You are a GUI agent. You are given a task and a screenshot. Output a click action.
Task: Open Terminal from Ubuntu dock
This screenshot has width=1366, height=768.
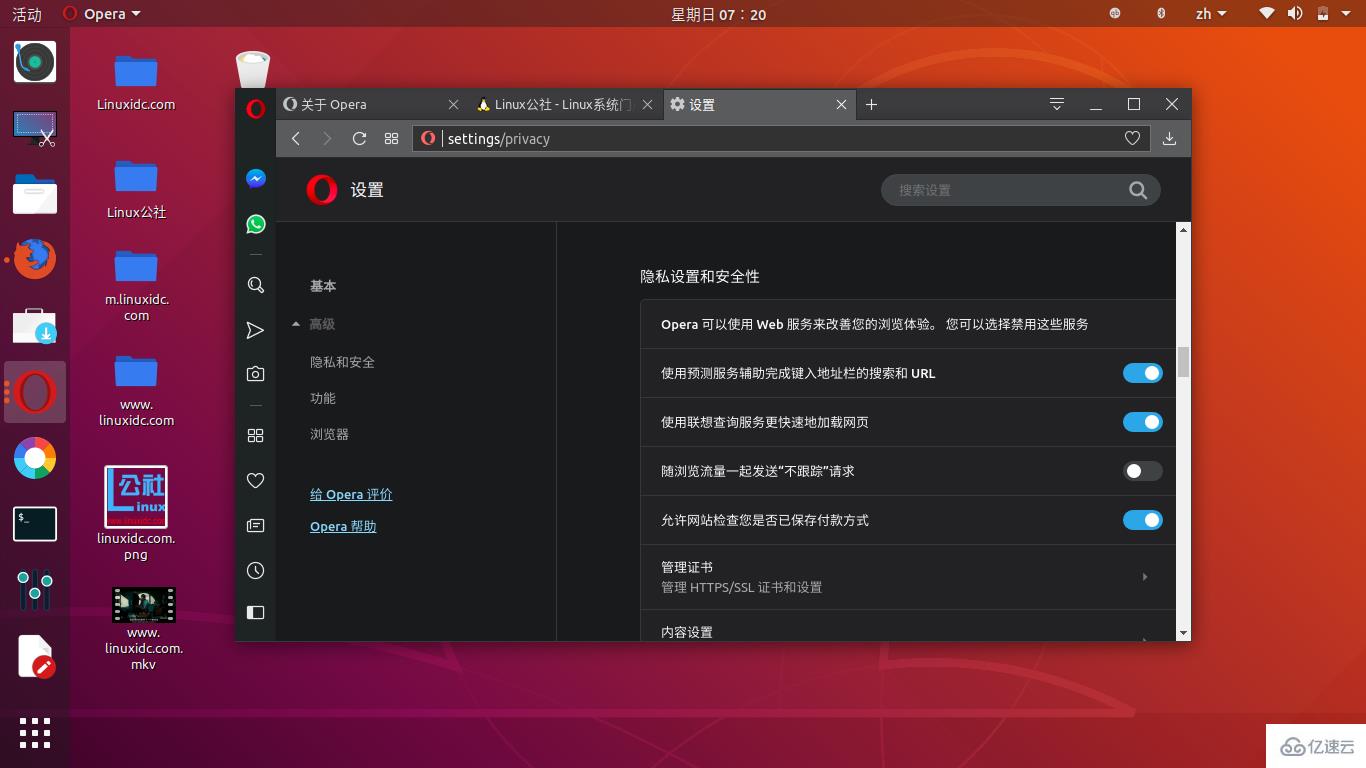click(35, 524)
